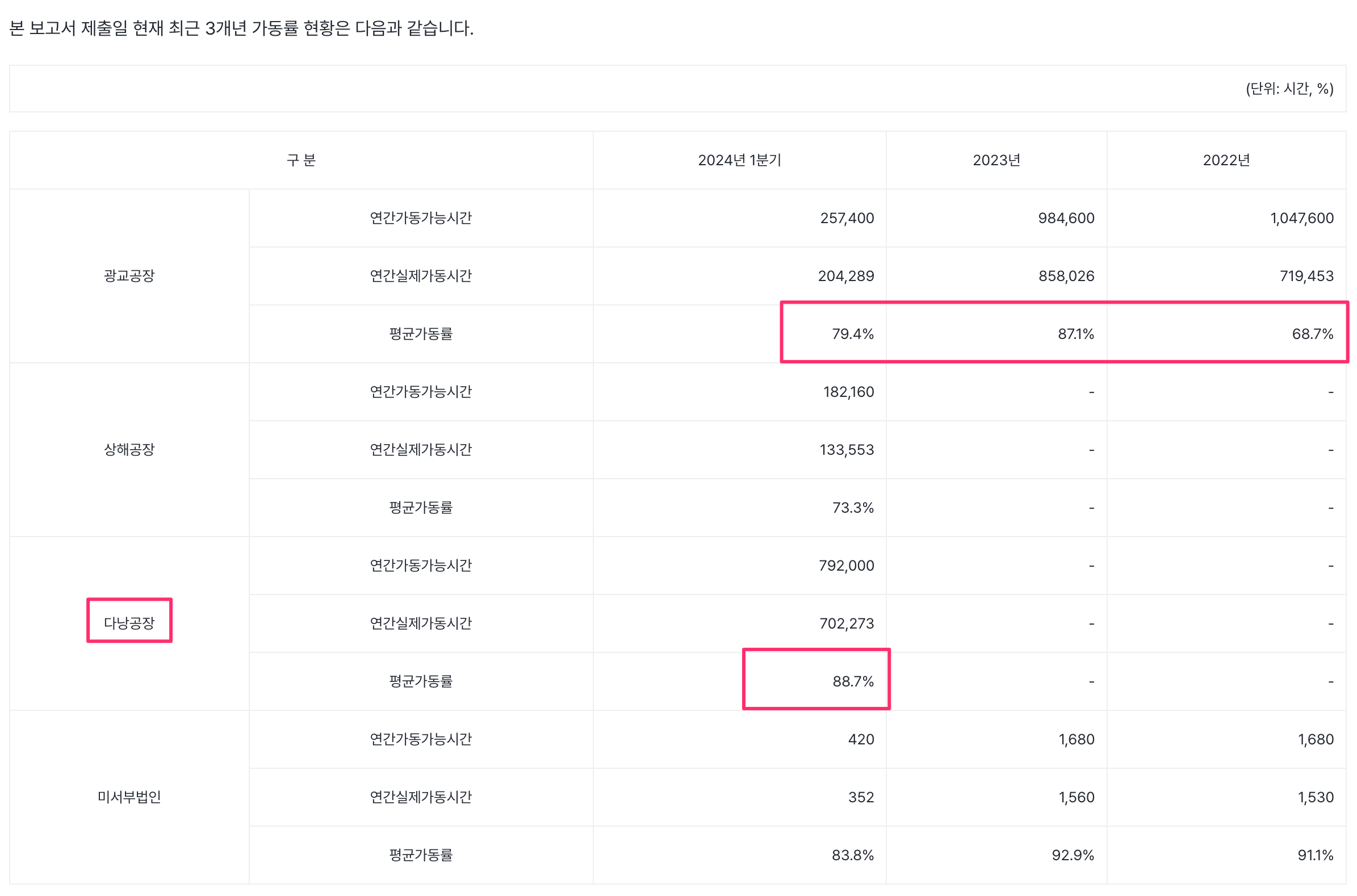Click the 1,047,600 hours cell
Viewport: 1357px width, 896px height.
point(1301,218)
